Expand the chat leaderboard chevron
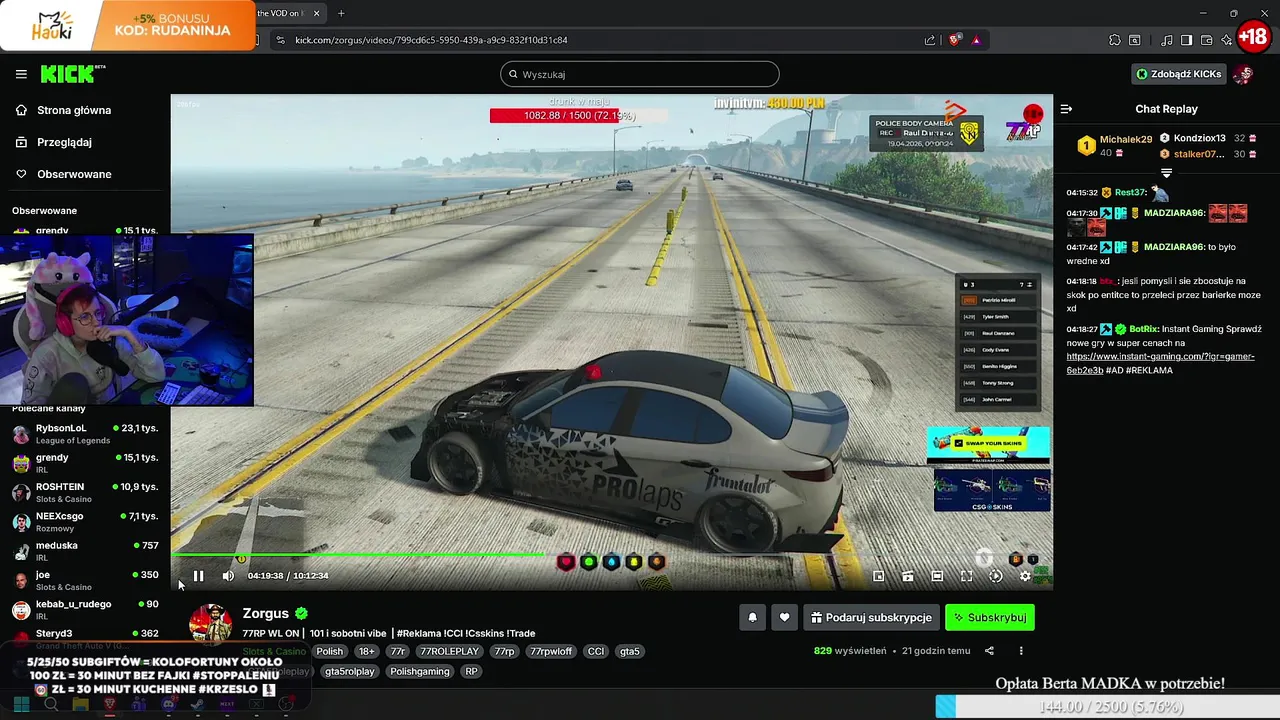Viewport: 1280px width, 720px height. point(1166,174)
